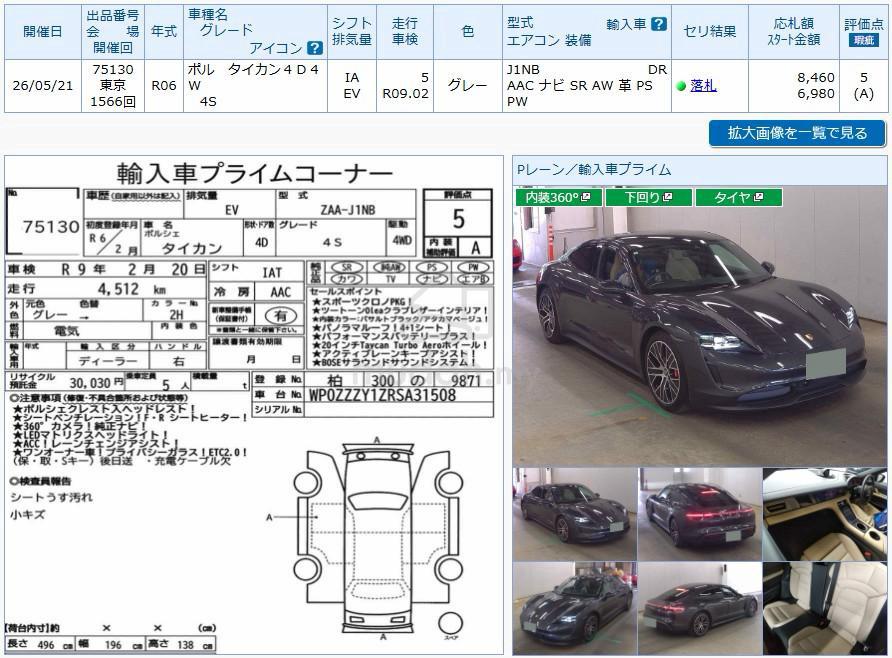892x658 pixels.
Task: Click the 応札額 スタート金額 column header
Action: coord(794,32)
